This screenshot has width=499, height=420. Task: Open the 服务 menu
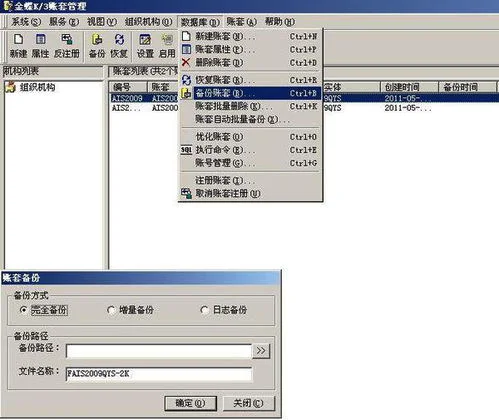(x=64, y=22)
